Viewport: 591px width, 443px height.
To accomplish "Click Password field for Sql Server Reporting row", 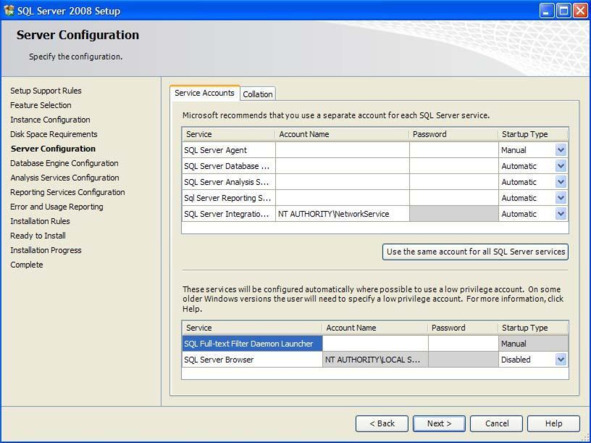I will pos(454,198).
